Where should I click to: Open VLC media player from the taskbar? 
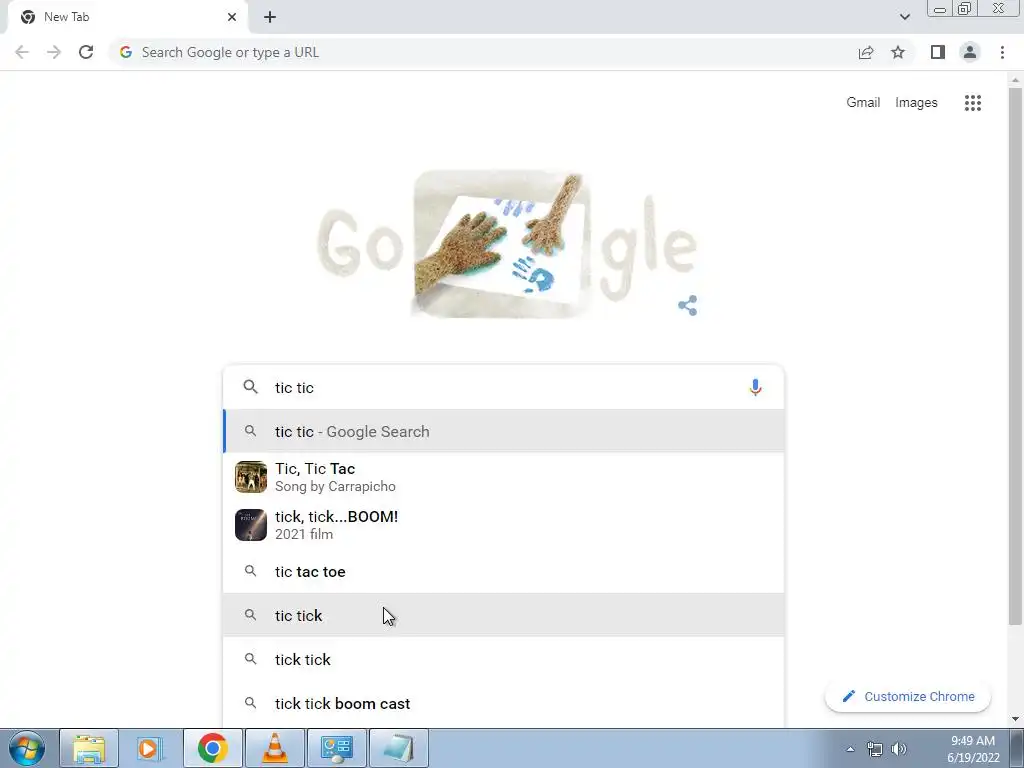pyautogui.click(x=274, y=748)
